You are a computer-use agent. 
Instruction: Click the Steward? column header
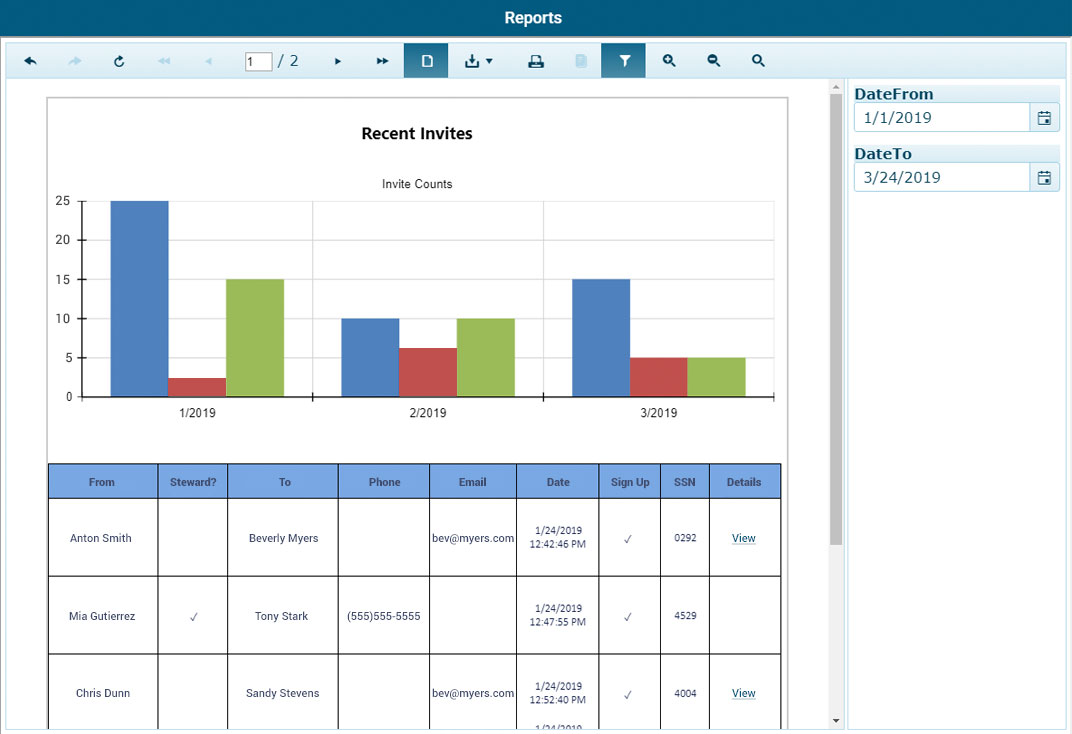click(x=193, y=482)
